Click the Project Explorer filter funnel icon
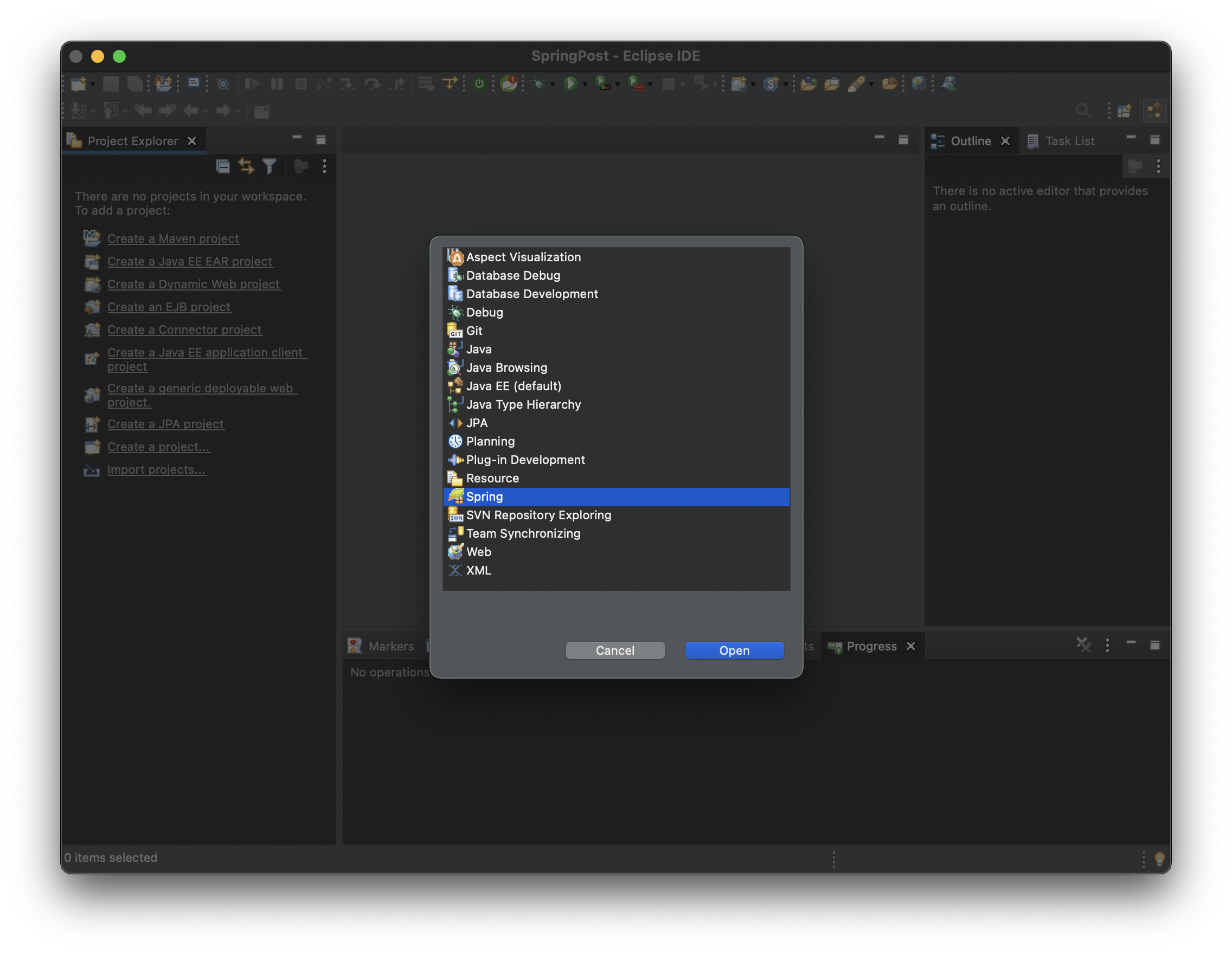The width and height of the screenshot is (1232, 954). 269,166
